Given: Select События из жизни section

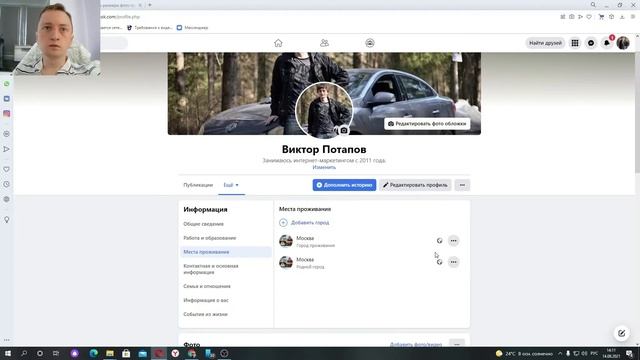Looking at the screenshot, I should 205,314.
